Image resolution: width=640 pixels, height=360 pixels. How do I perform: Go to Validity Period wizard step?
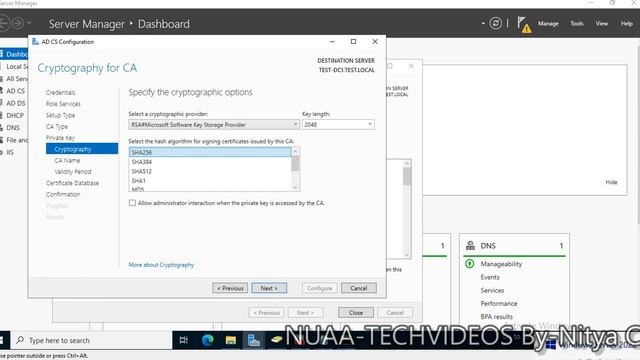click(73, 171)
